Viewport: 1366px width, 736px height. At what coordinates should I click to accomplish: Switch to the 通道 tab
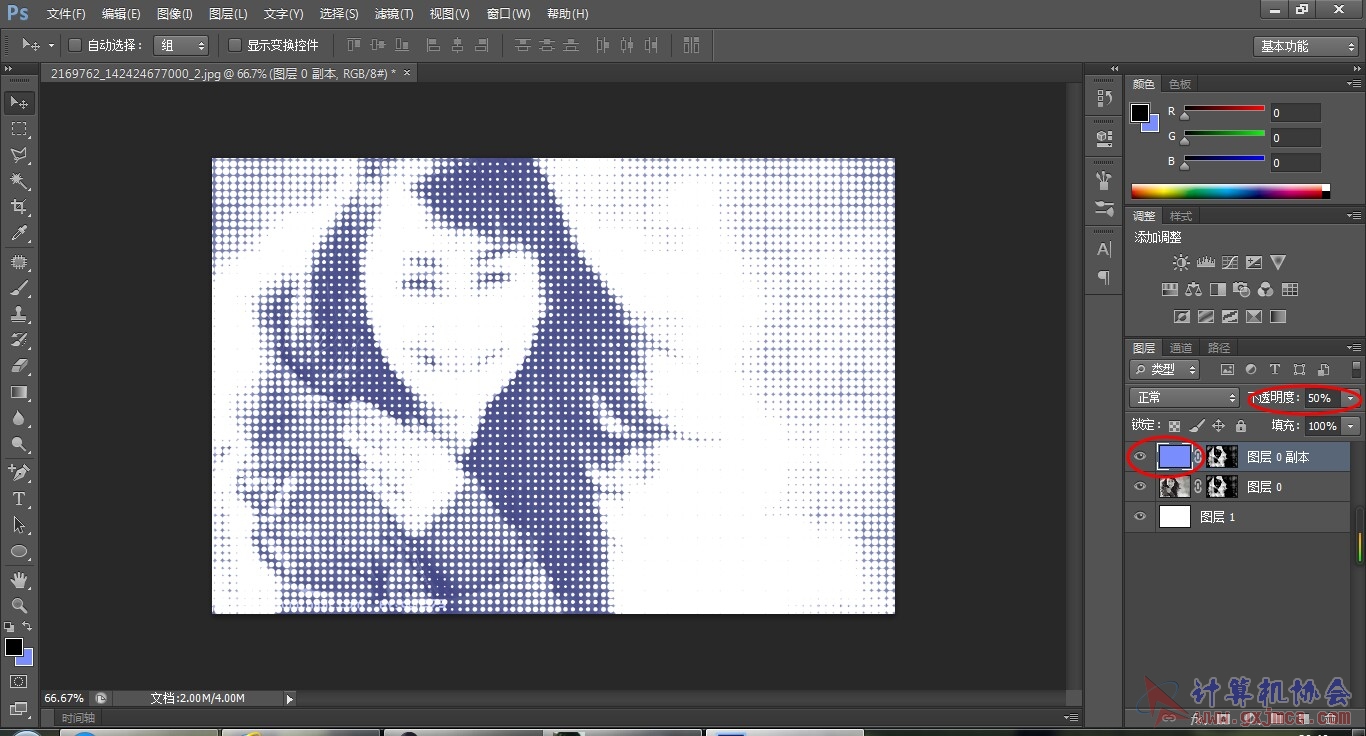click(1181, 348)
